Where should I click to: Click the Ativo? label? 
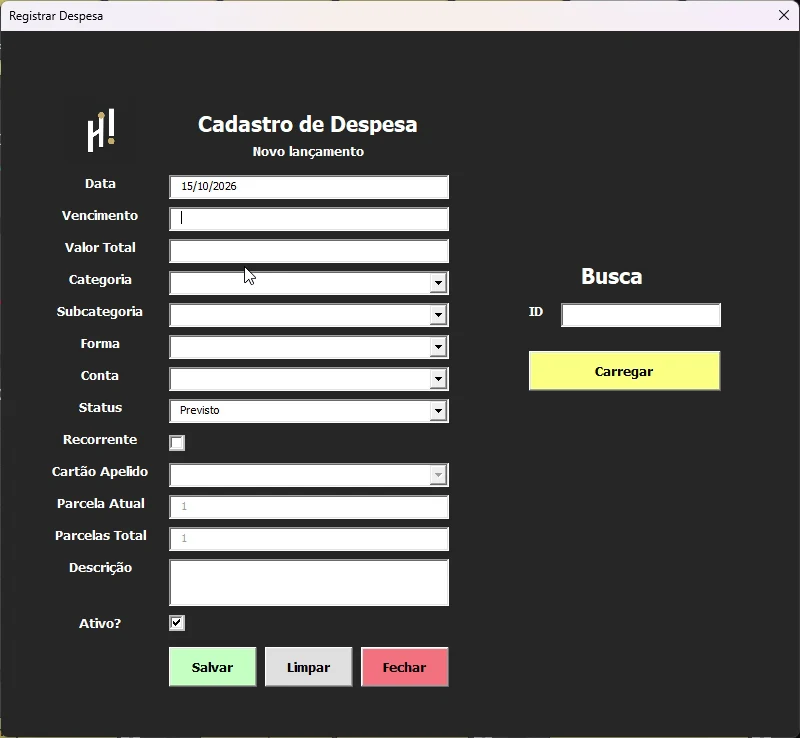[100, 623]
